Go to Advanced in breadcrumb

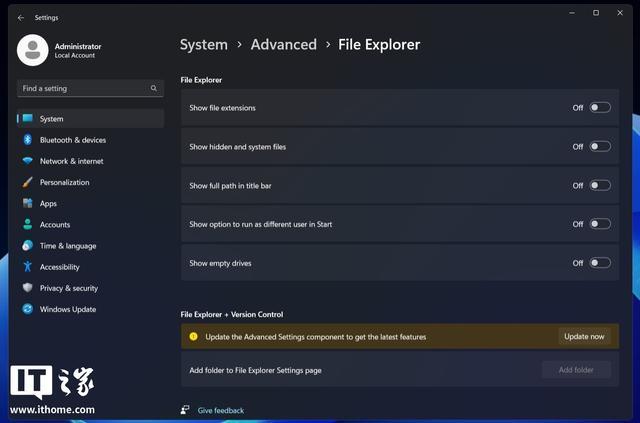(283, 44)
